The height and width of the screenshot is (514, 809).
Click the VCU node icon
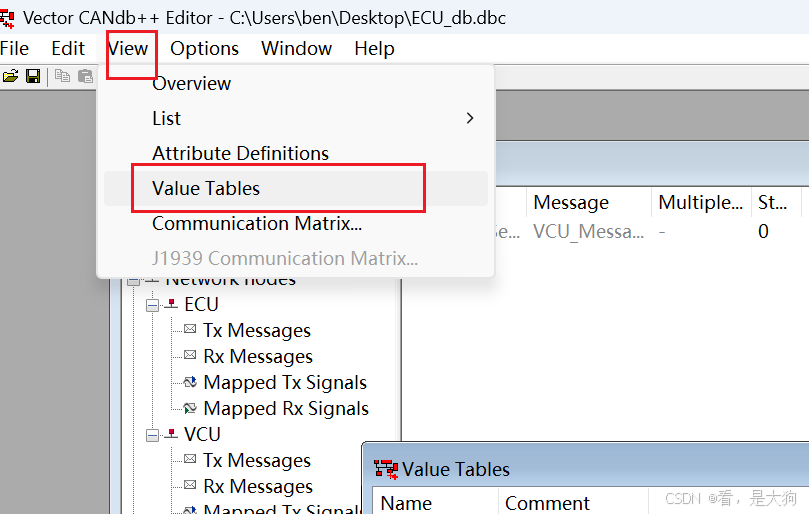(x=171, y=434)
